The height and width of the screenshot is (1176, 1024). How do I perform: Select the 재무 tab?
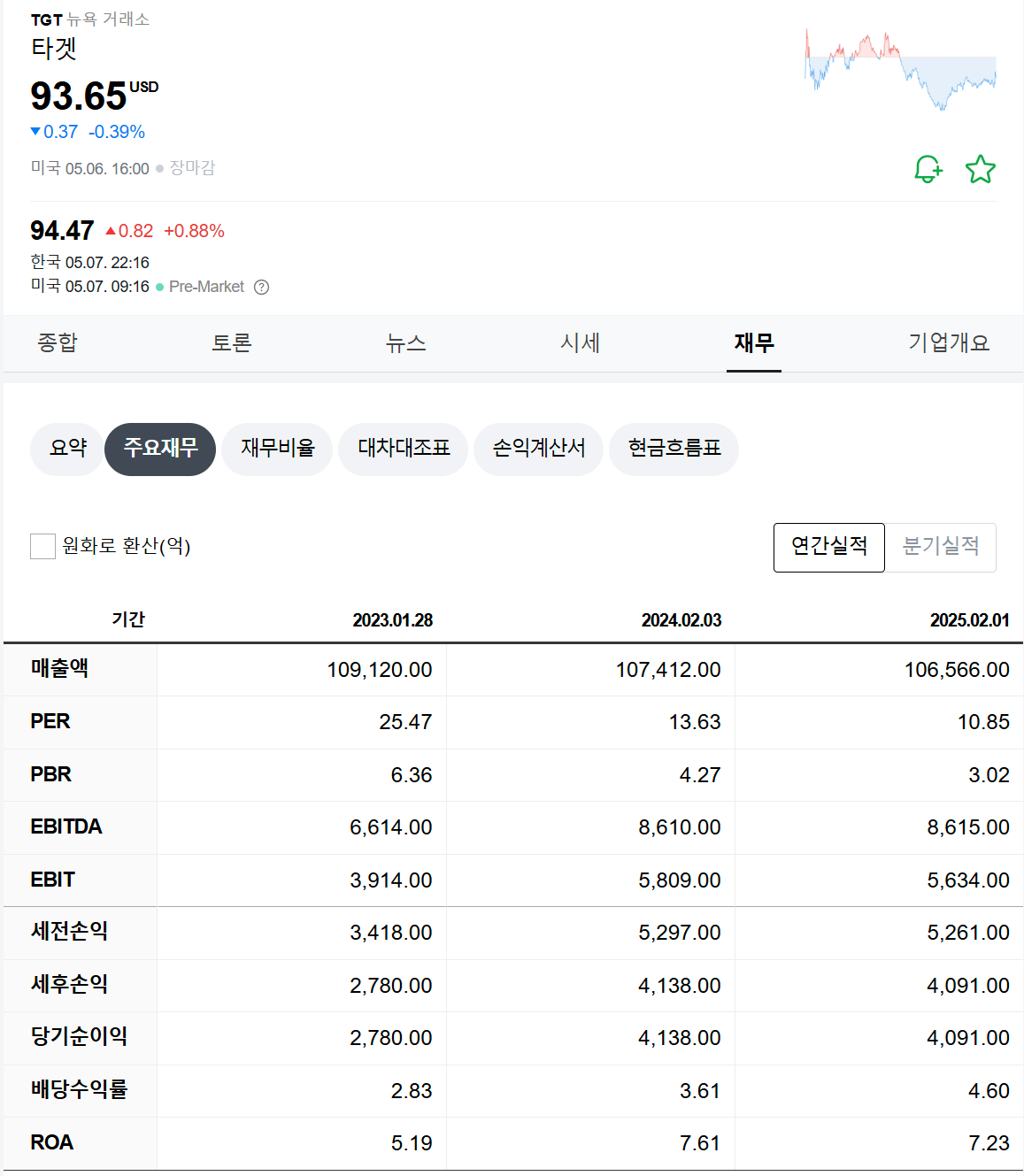[x=754, y=342]
